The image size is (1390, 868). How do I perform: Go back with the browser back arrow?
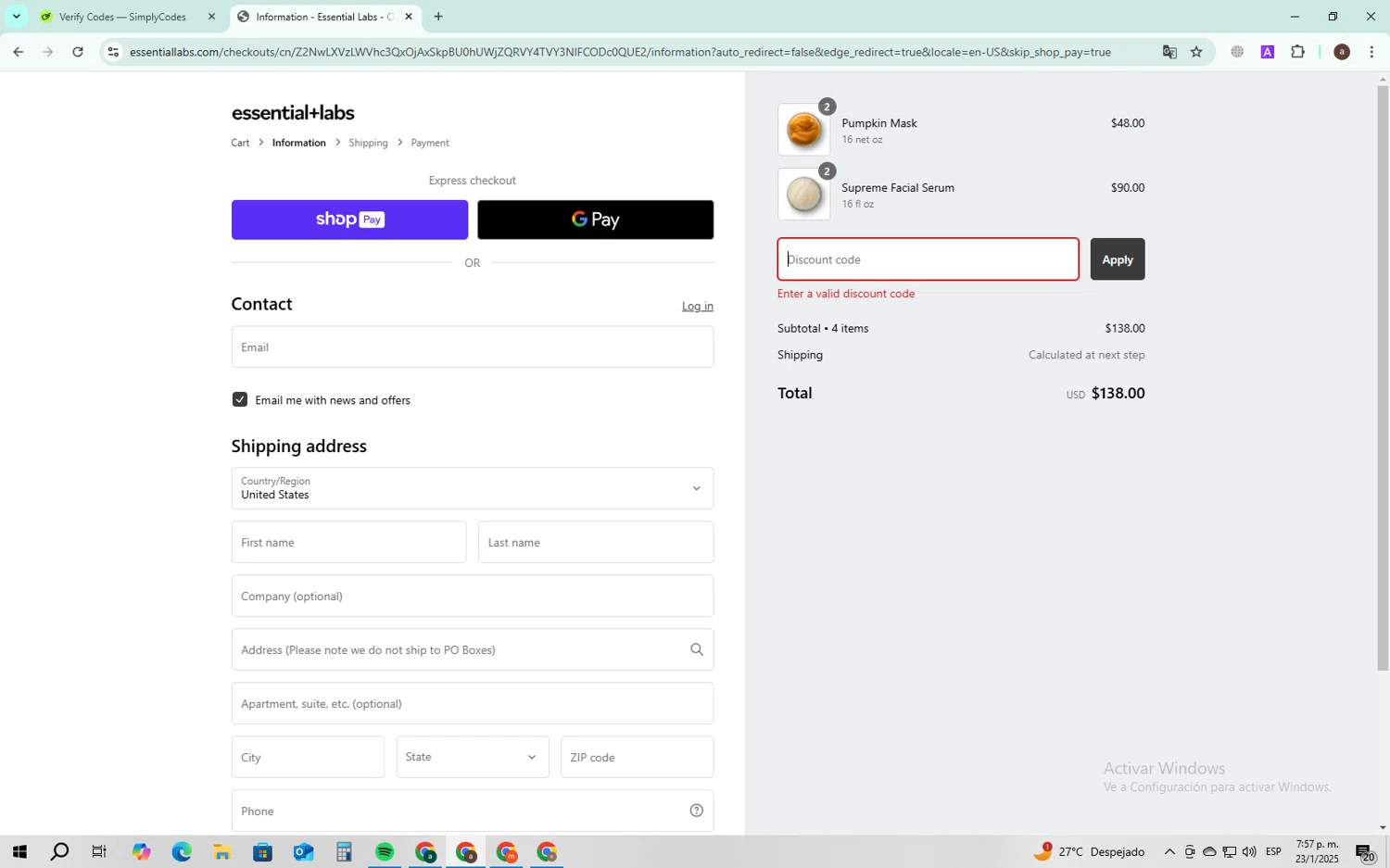point(18,52)
